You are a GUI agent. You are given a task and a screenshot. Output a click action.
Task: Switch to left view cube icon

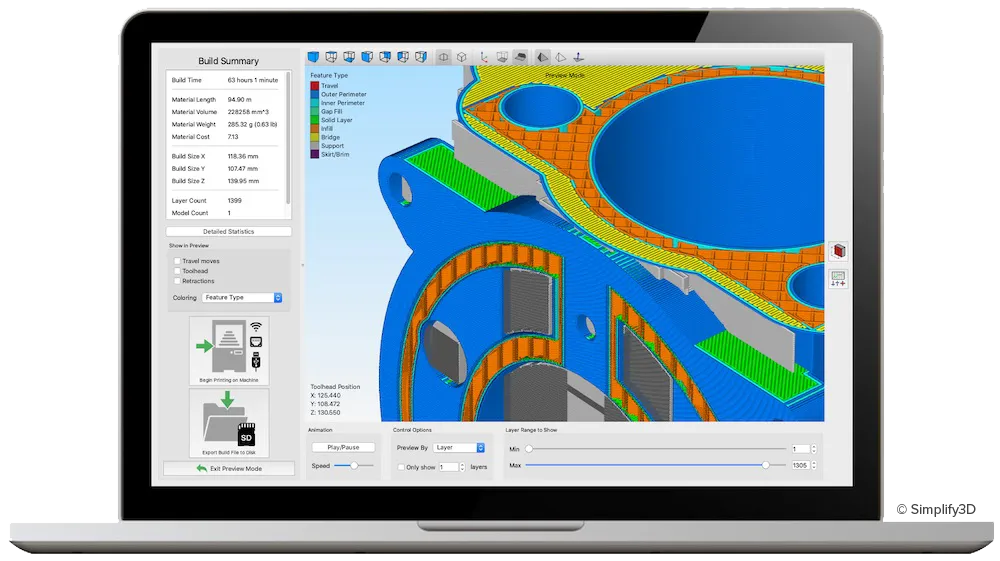click(x=402, y=57)
